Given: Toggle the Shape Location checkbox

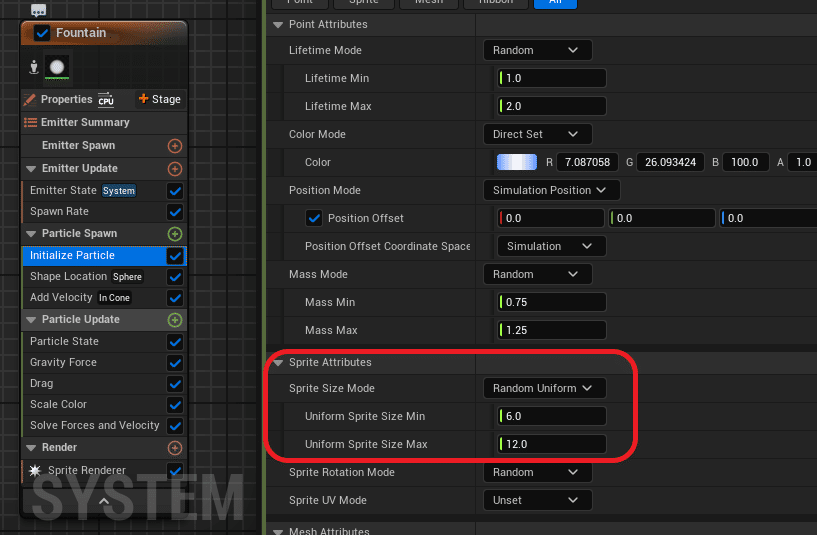Looking at the screenshot, I should click(175, 277).
